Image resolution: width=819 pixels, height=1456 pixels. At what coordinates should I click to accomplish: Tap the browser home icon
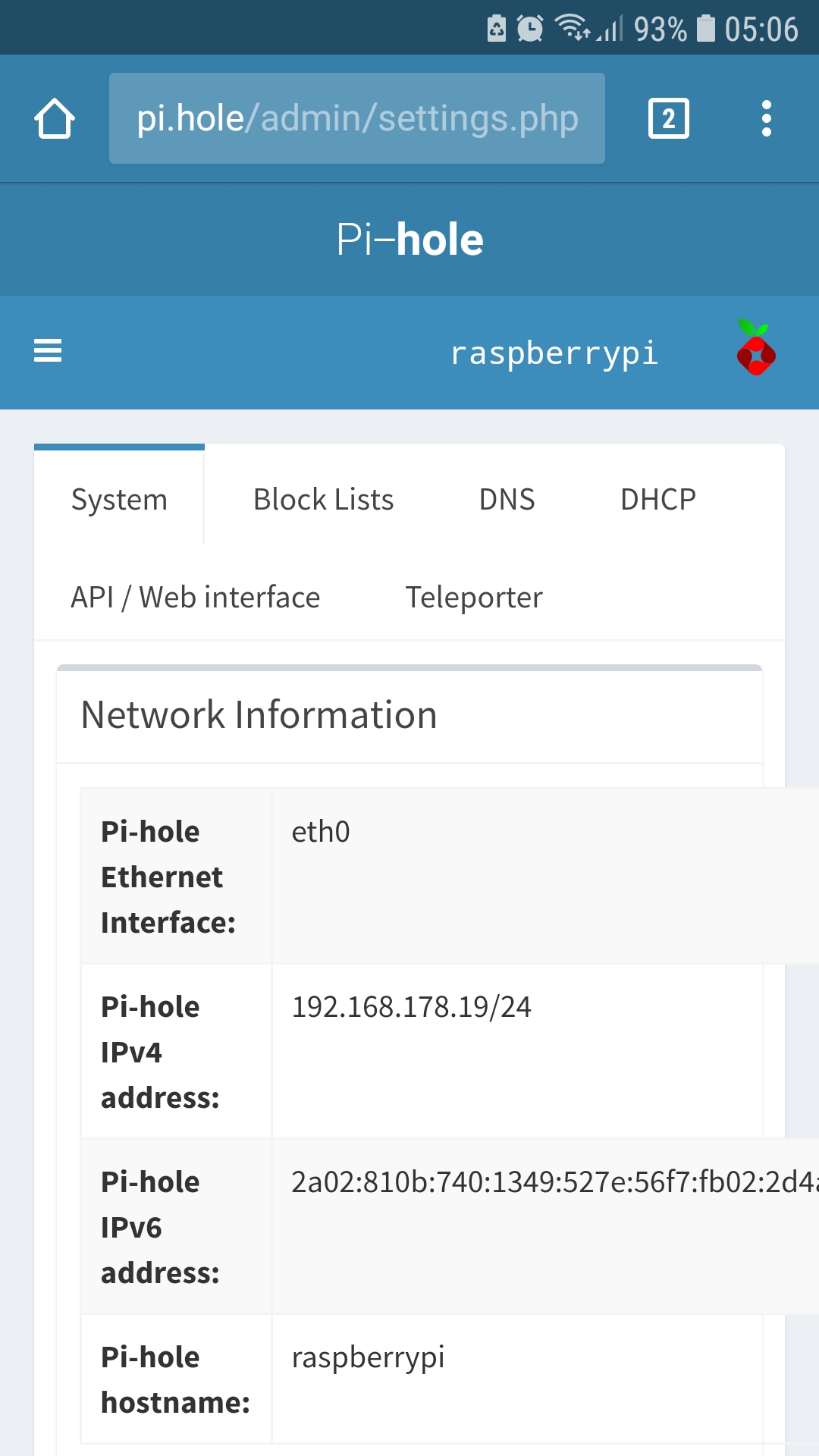click(x=55, y=118)
